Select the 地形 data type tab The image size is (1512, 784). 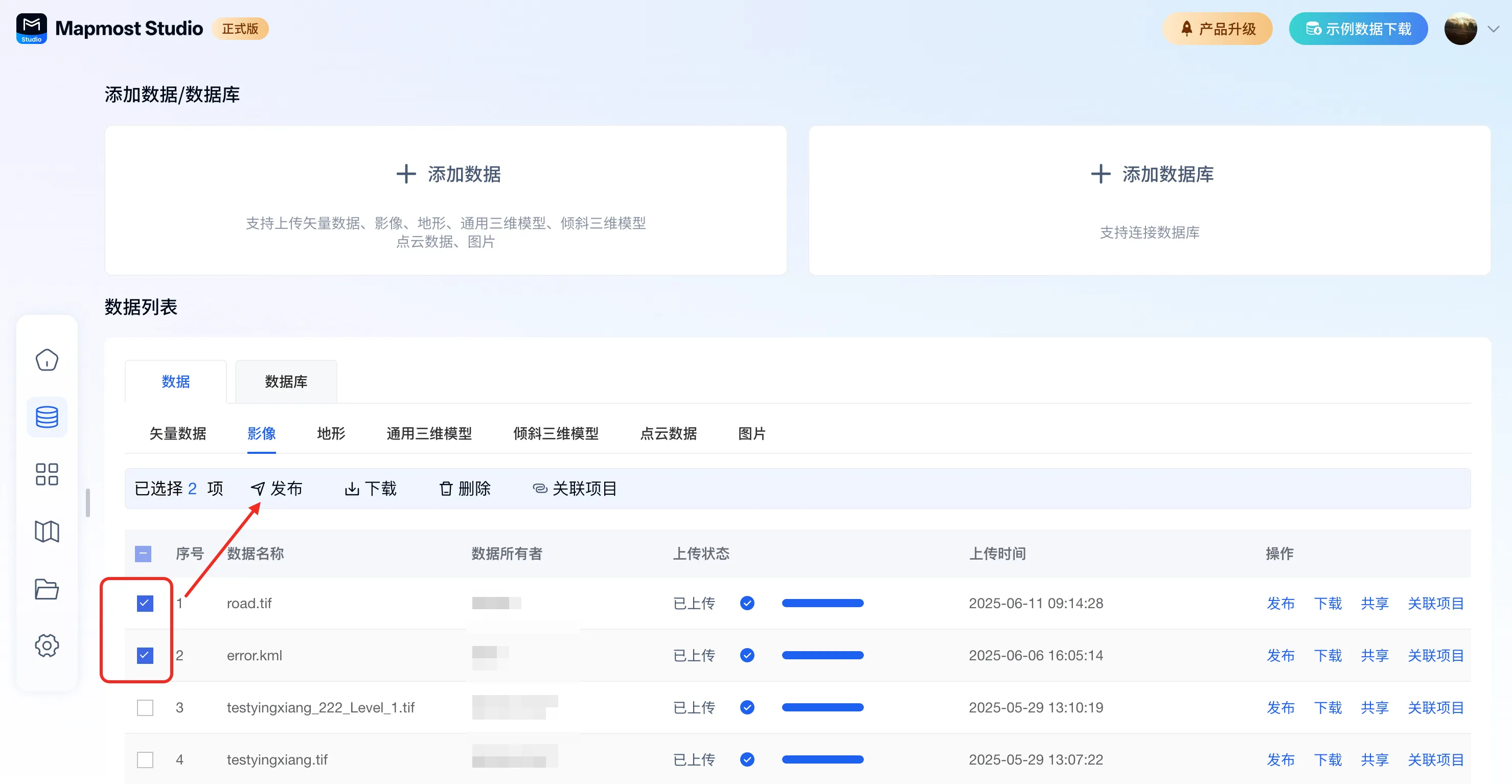coord(331,434)
